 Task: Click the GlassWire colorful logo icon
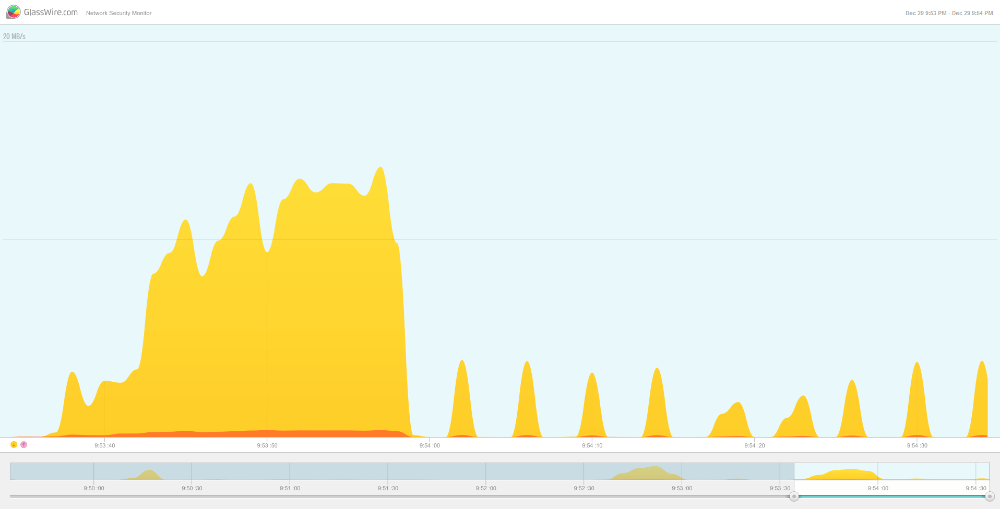[x=13, y=11]
